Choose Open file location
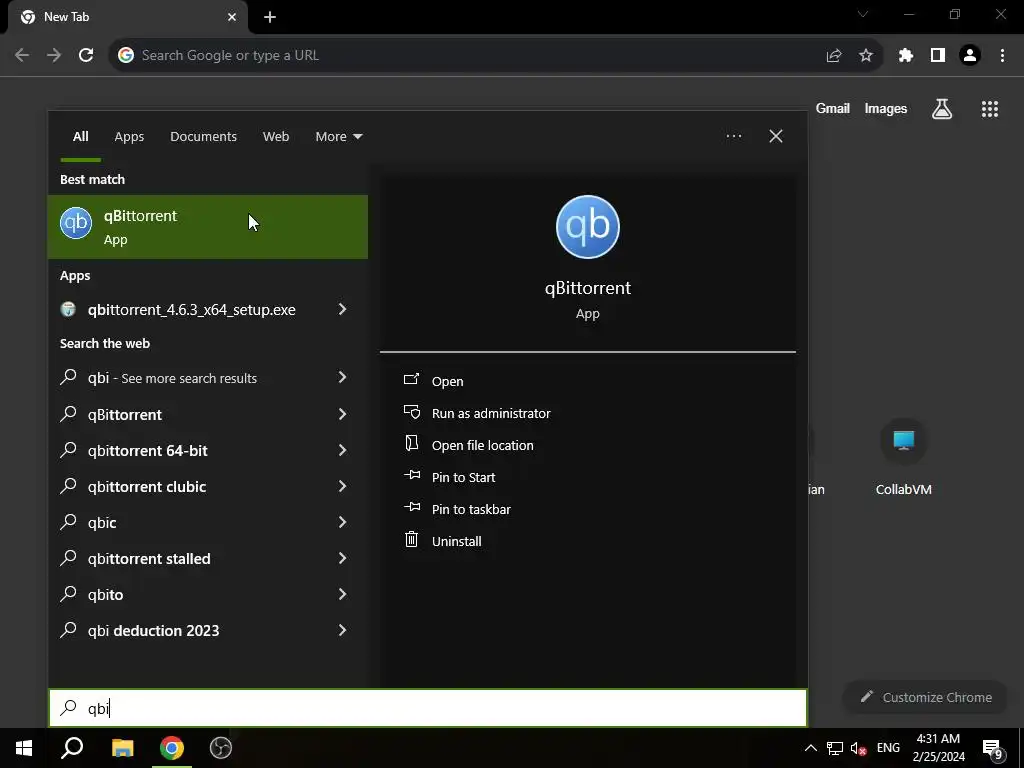The image size is (1024, 768). tap(483, 445)
